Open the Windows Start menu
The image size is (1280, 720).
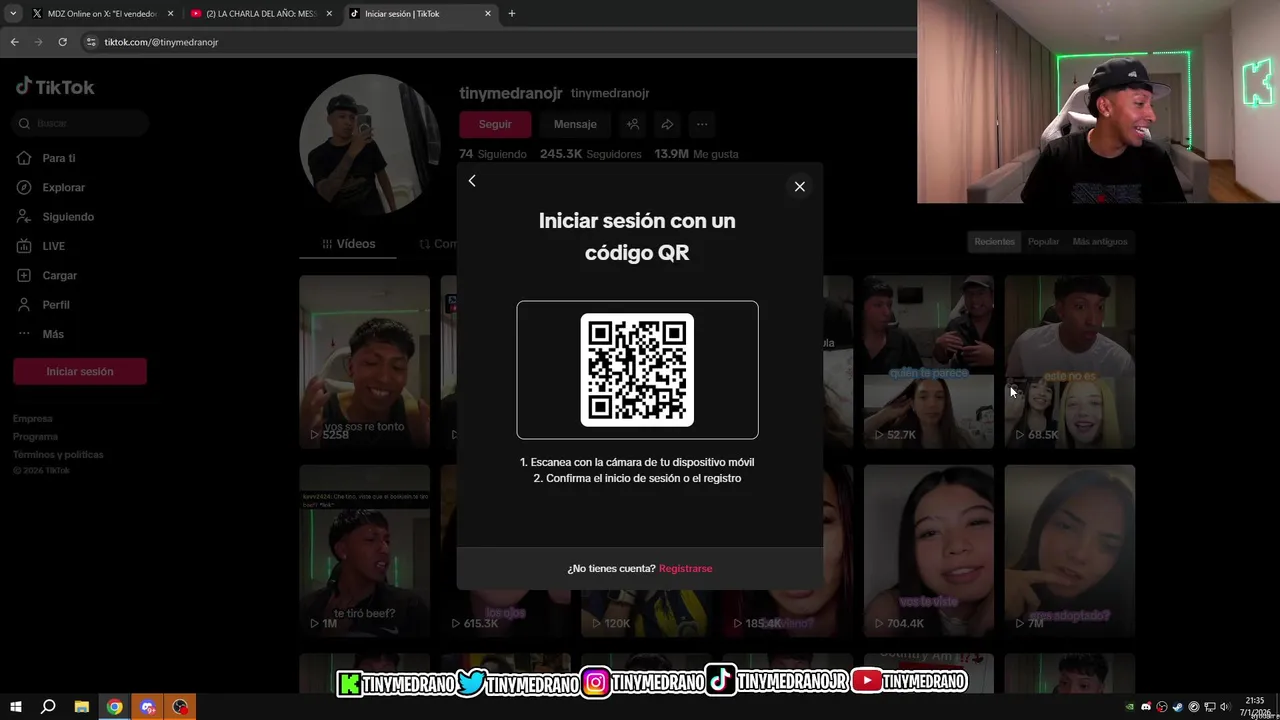[15, 707]
